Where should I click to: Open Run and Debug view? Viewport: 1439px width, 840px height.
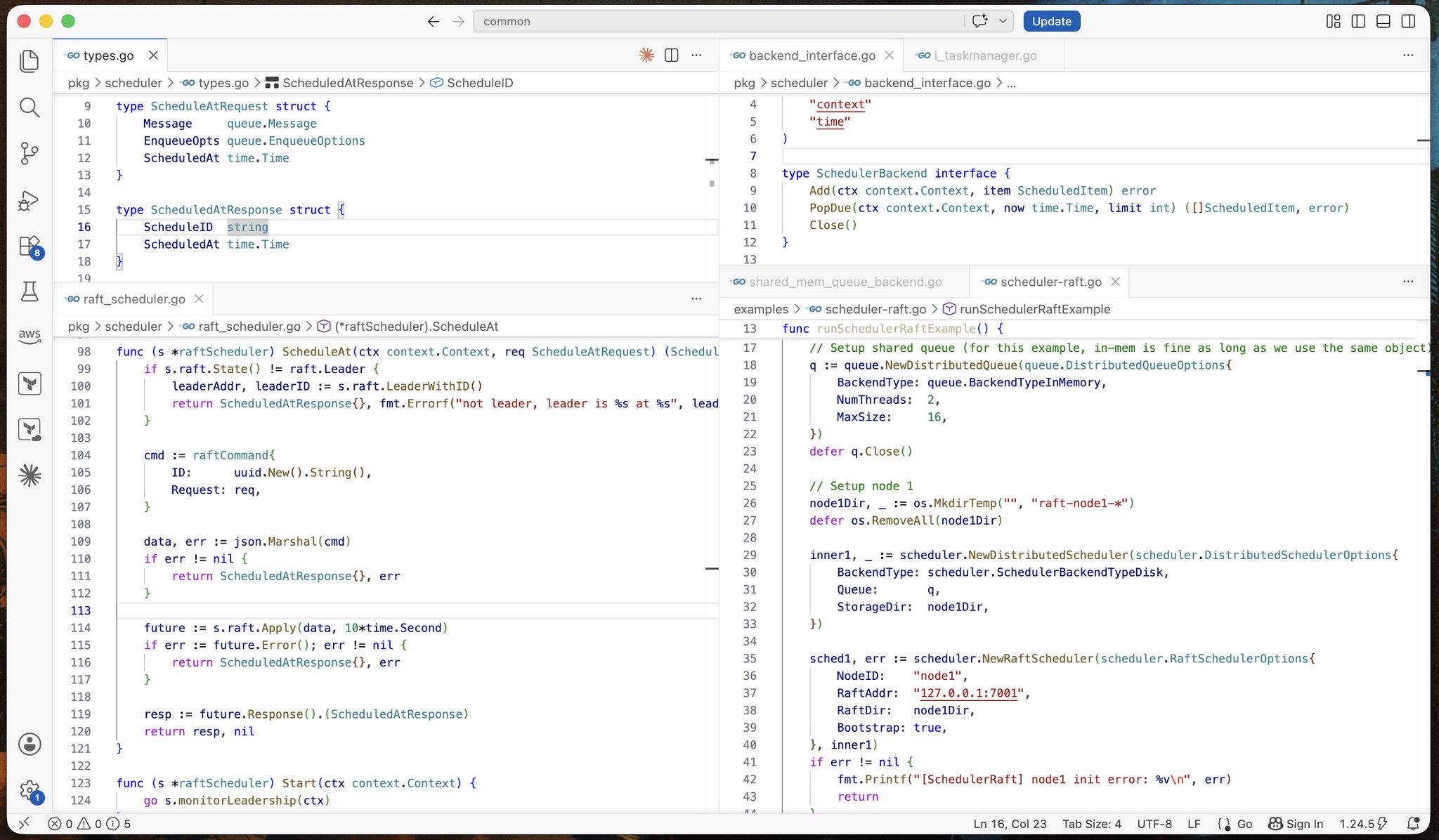click(x=30, y=200)
